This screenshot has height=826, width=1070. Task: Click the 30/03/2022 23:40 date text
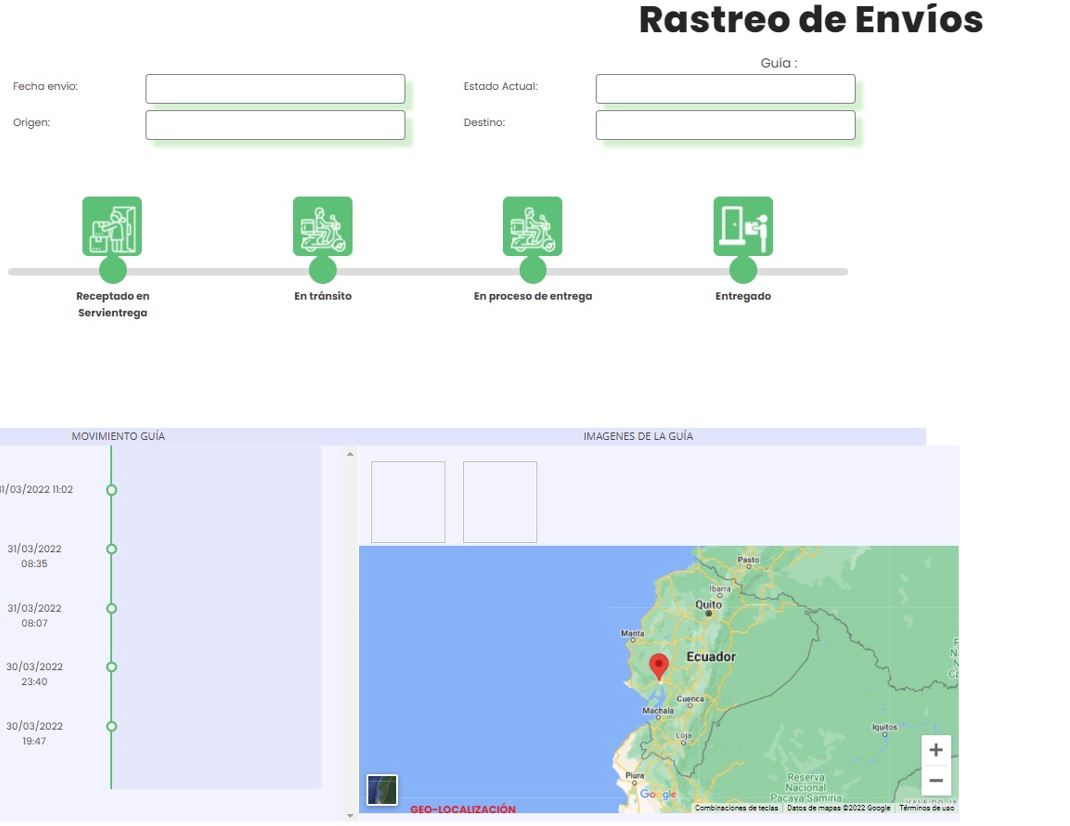click(34, 674)
